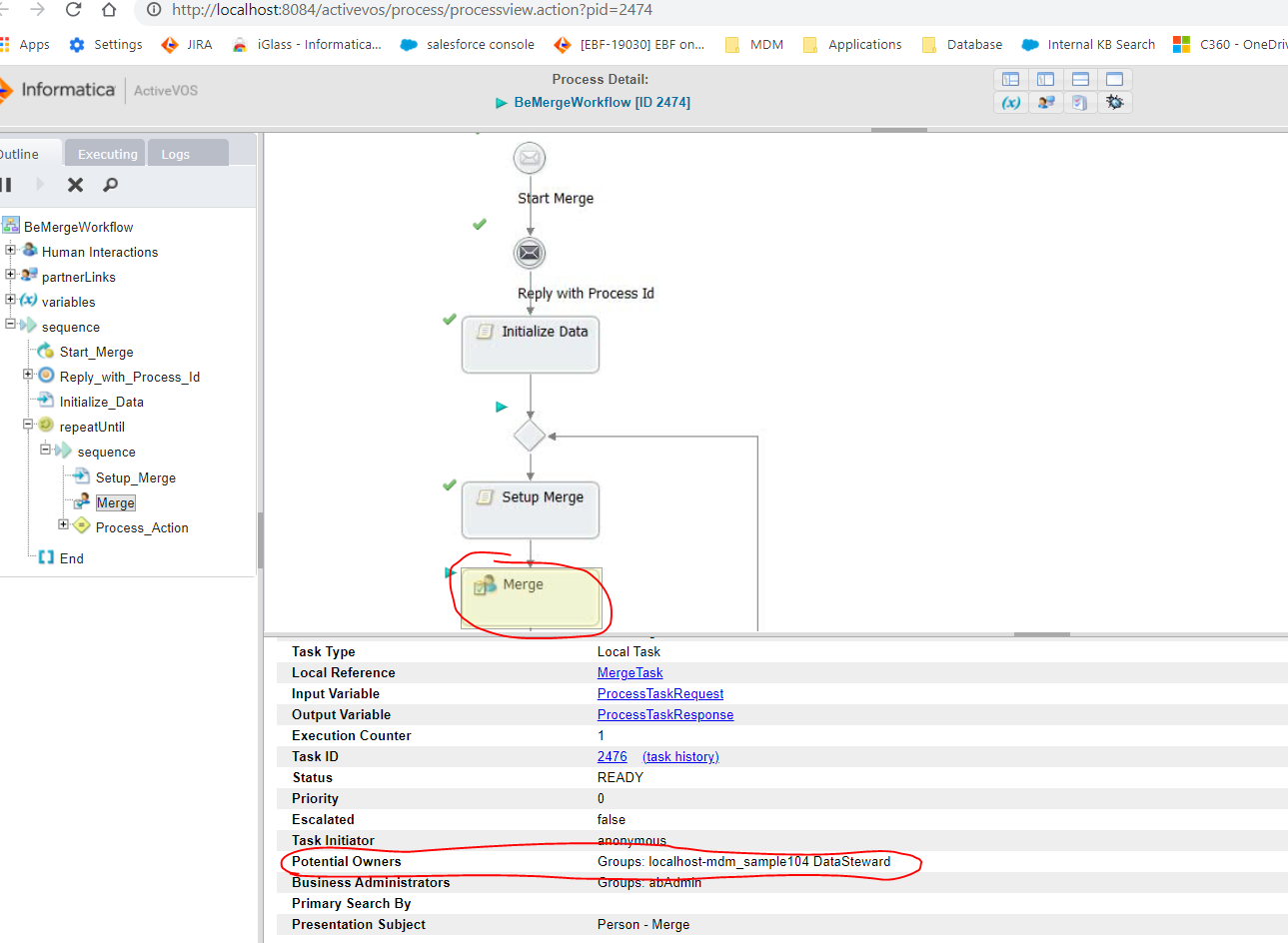1288x943 pixels.
Task: Click the terminate process X icon
Action: [x=75, y=185]
